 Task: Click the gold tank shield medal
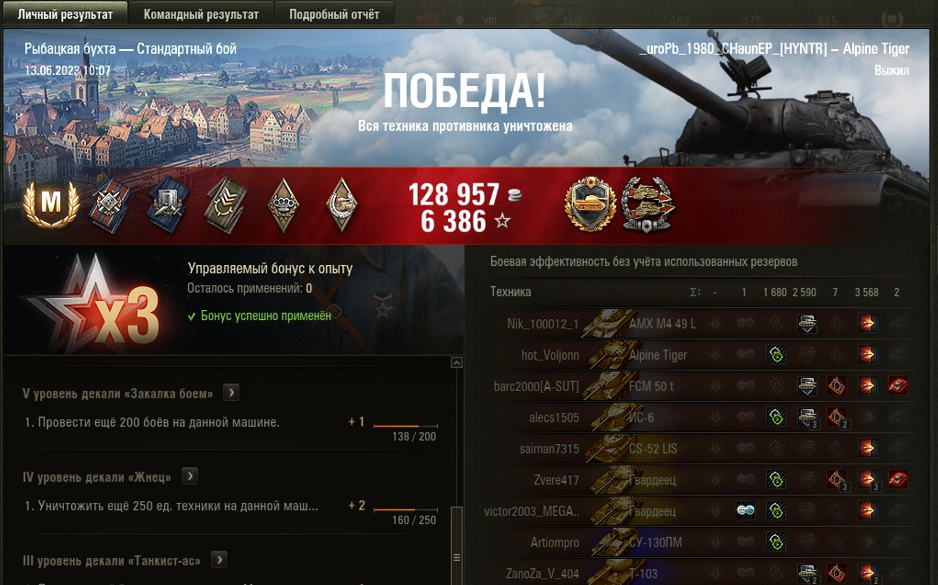(589, 204)
